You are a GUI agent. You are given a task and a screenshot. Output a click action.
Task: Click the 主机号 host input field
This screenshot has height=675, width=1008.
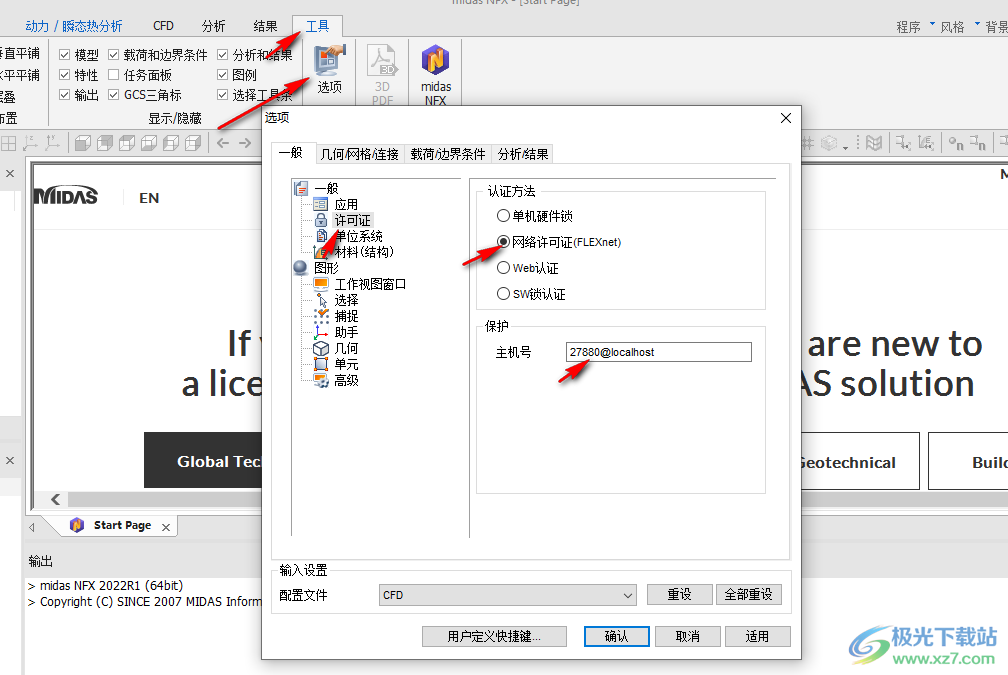coord(658,352)
